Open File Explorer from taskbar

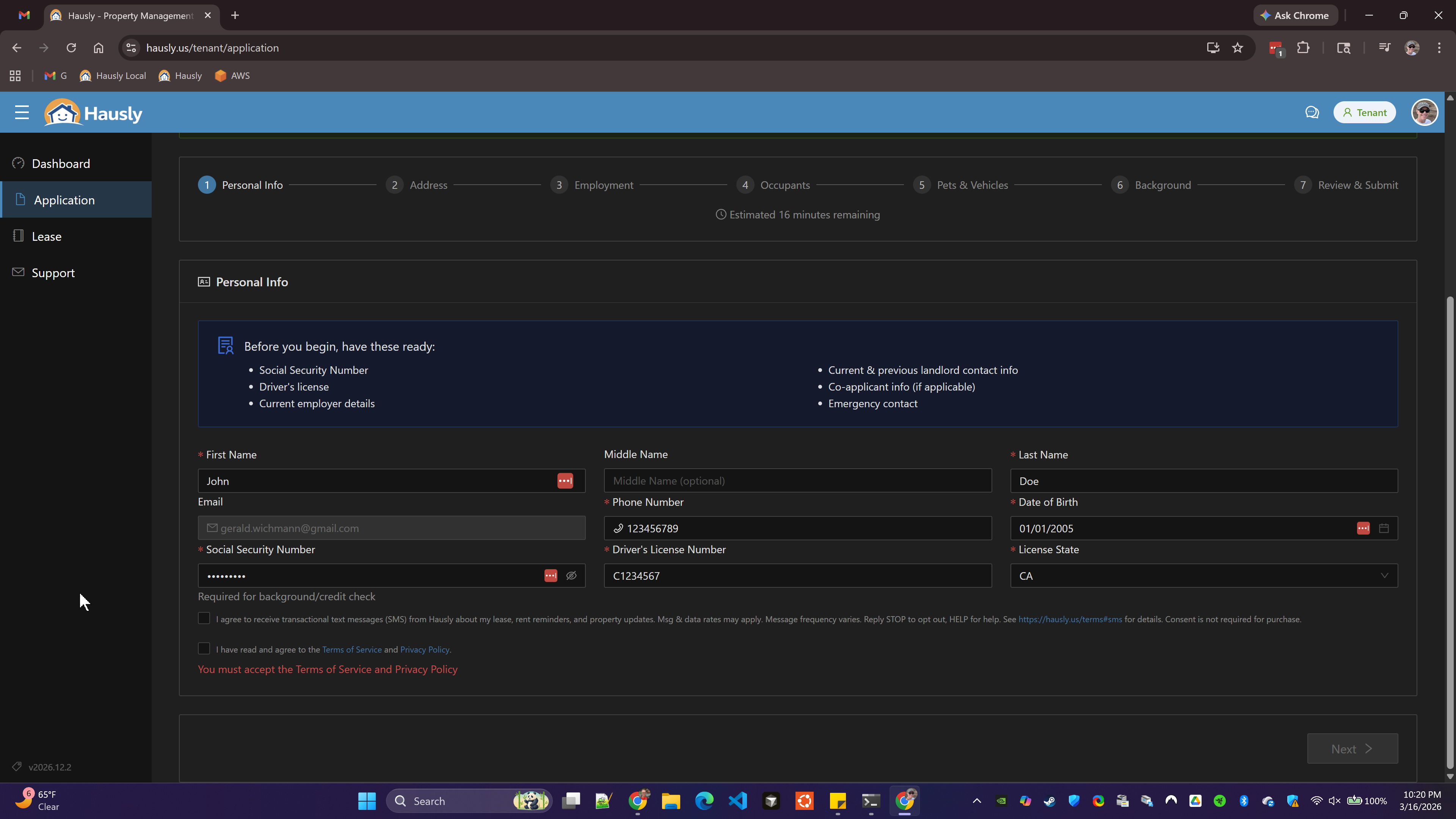pyautogui.click(x=671, y=801)
